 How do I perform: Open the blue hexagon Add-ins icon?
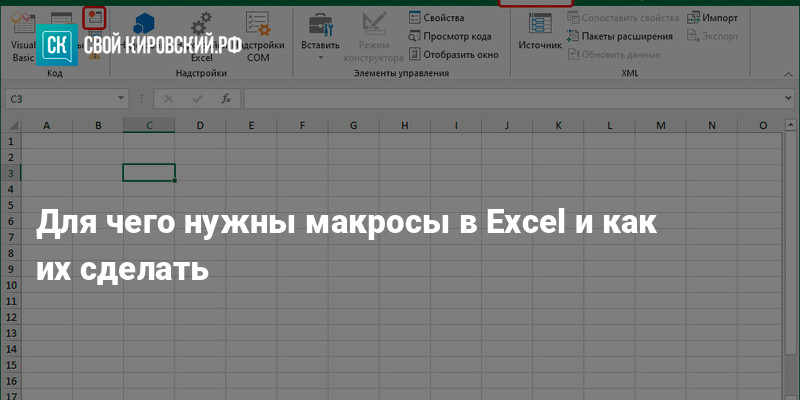pyautogui.click(x=144, y=24)
